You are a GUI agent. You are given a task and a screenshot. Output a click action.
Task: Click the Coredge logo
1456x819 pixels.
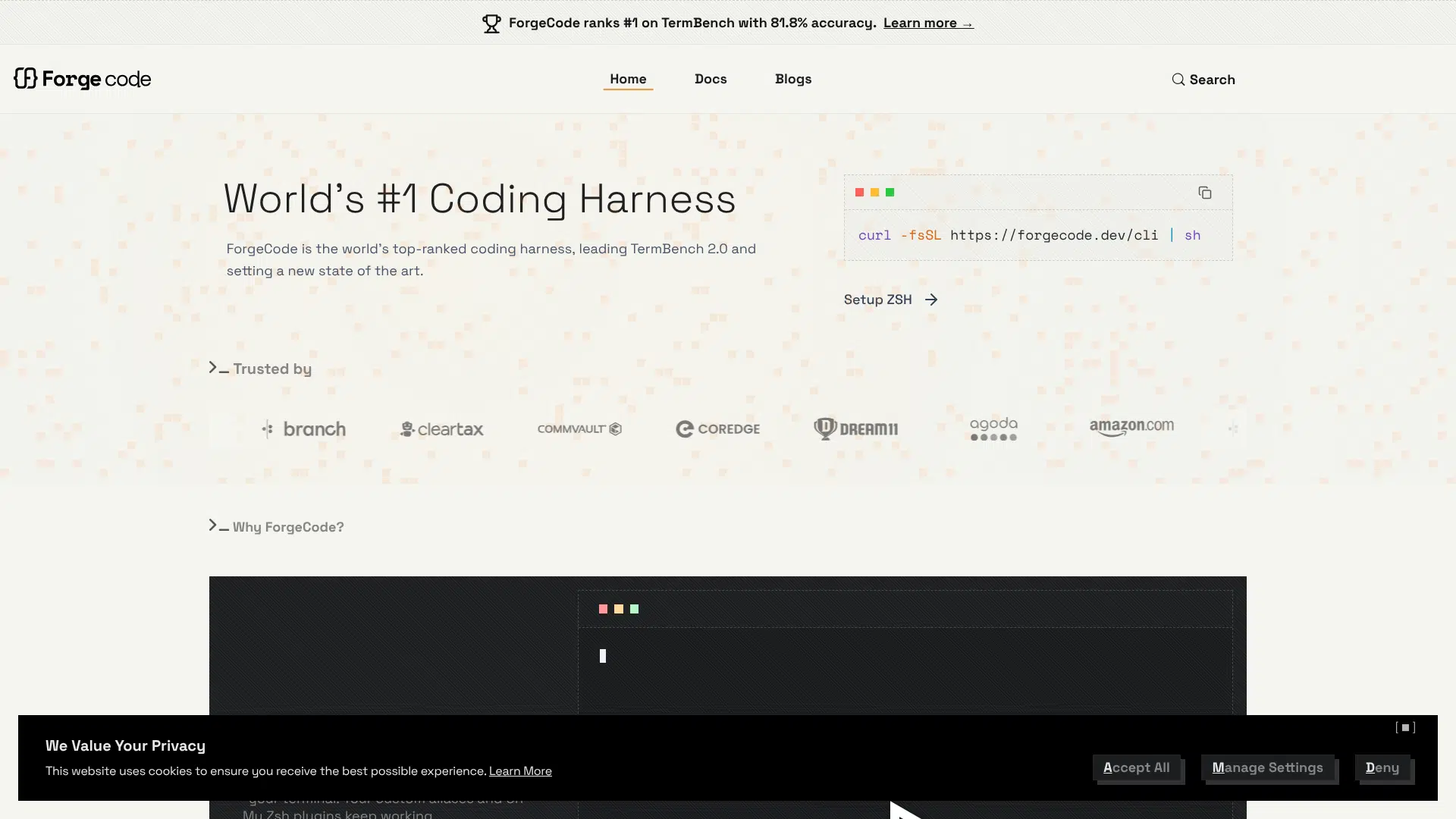pyautogui.click(x=717, y=429)
